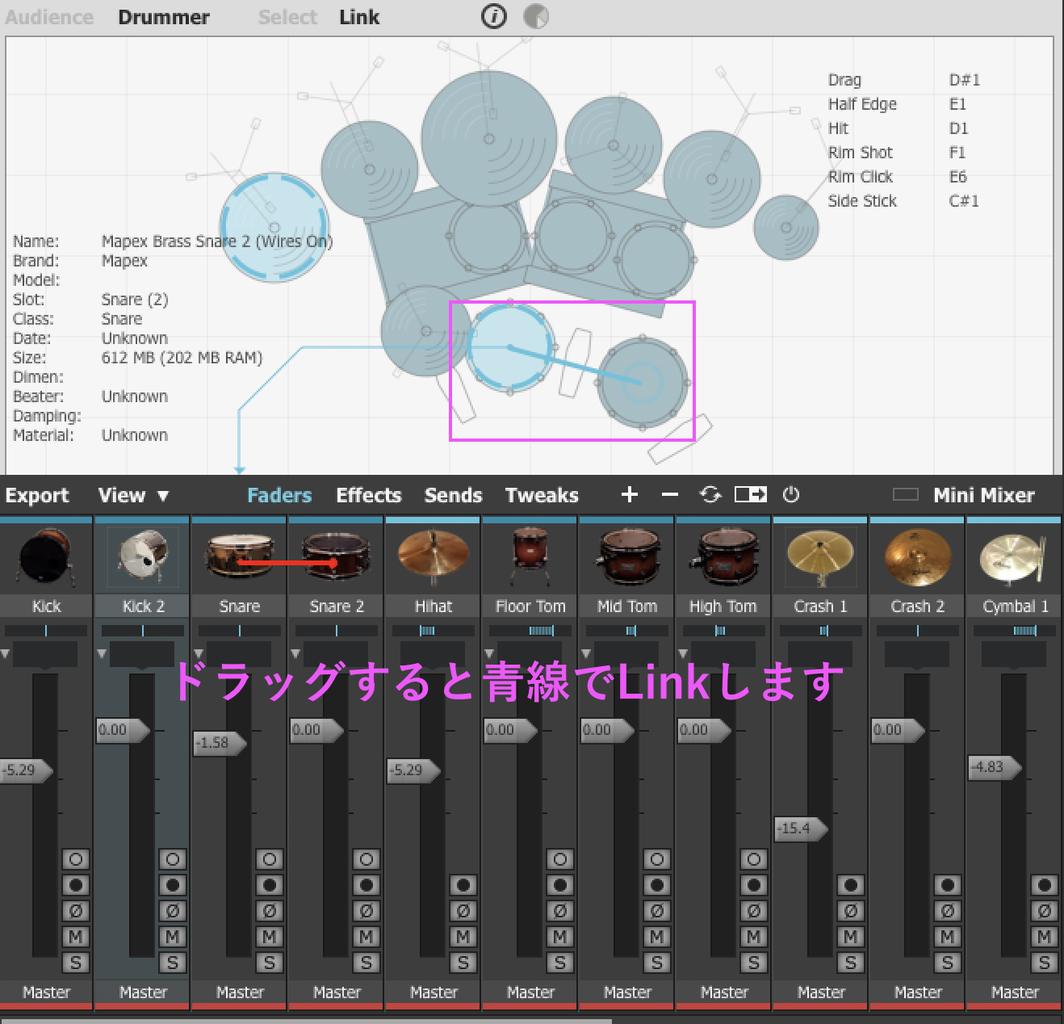Image resolution: width=1064 pixels, height=1024 pixels.
Task: Click the Cymbal 1 fader handle at -4.83
Action: pyautogui.click(x=995, y=767)
